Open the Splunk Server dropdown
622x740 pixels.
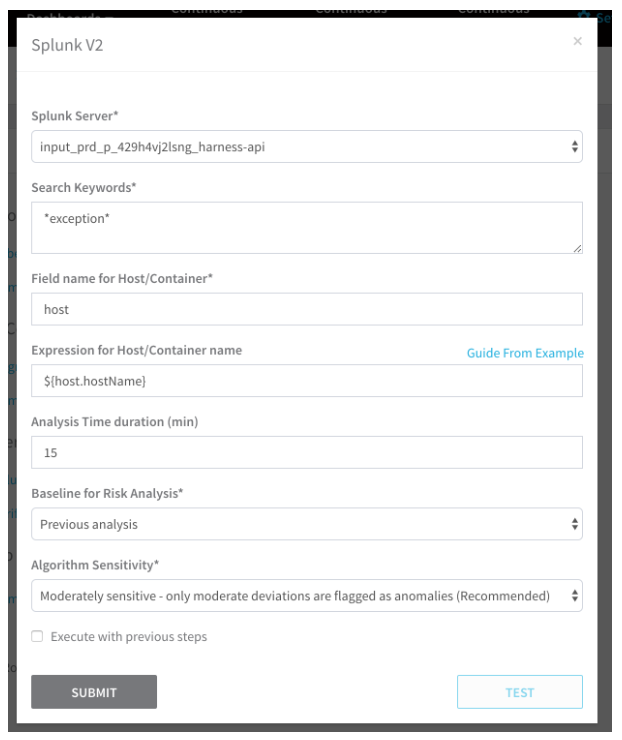click(x=307, y=147)
